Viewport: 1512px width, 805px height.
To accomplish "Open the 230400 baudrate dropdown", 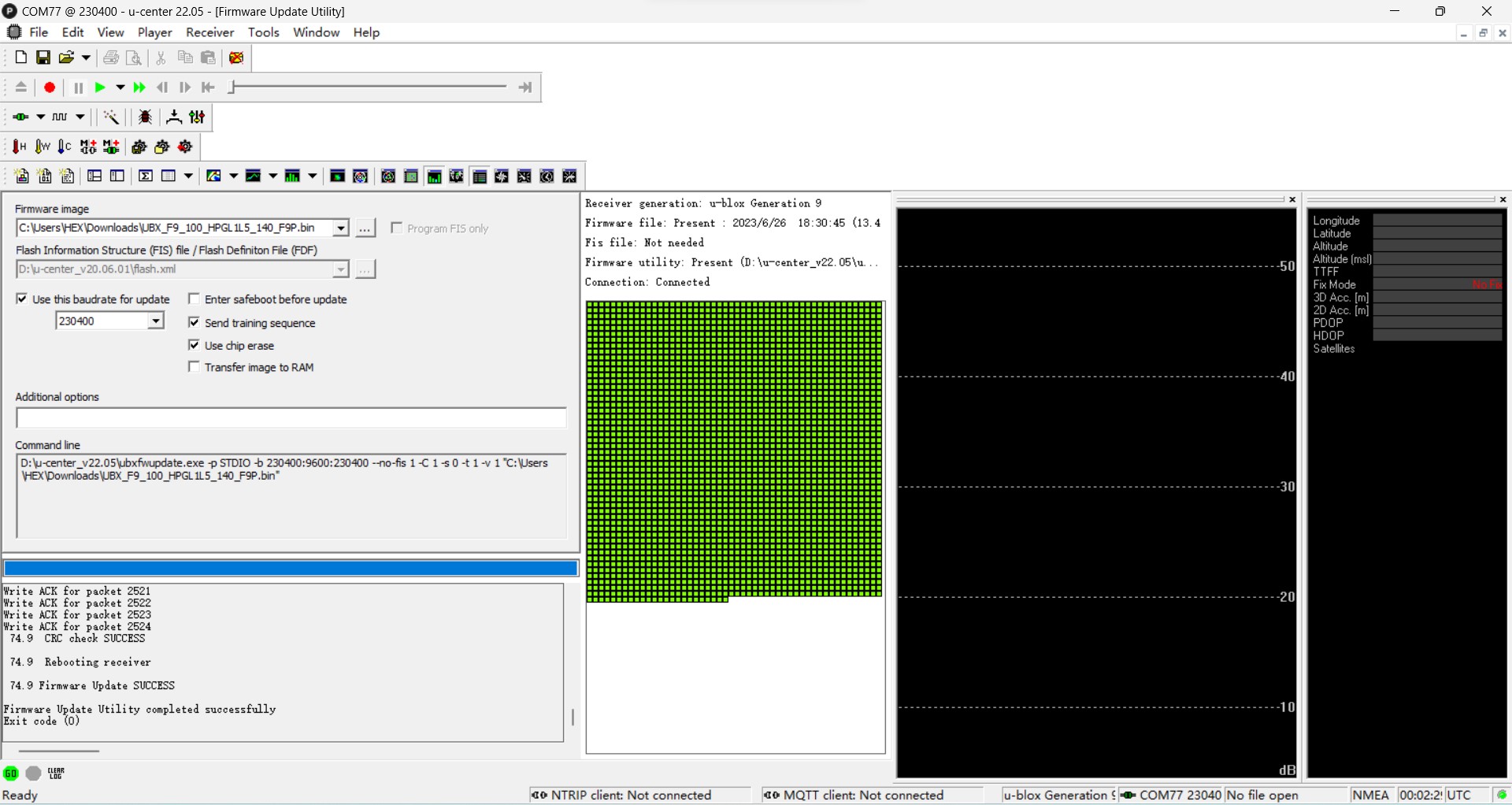I will 156,321.
